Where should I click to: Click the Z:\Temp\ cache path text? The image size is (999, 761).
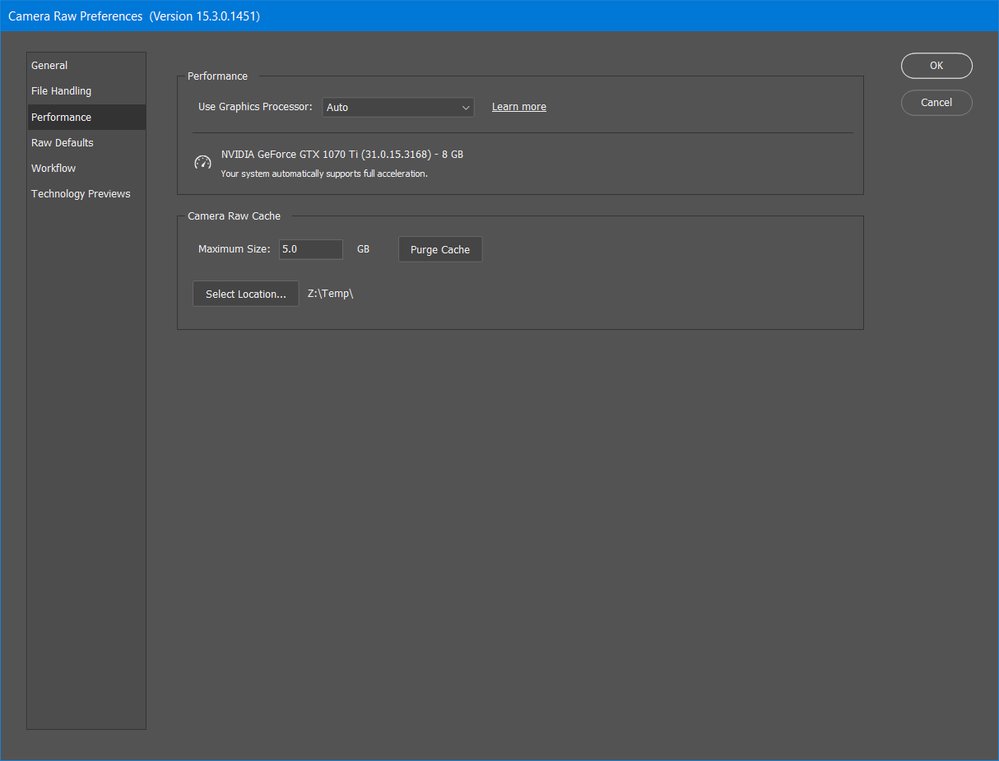click(x=330, y=293)
